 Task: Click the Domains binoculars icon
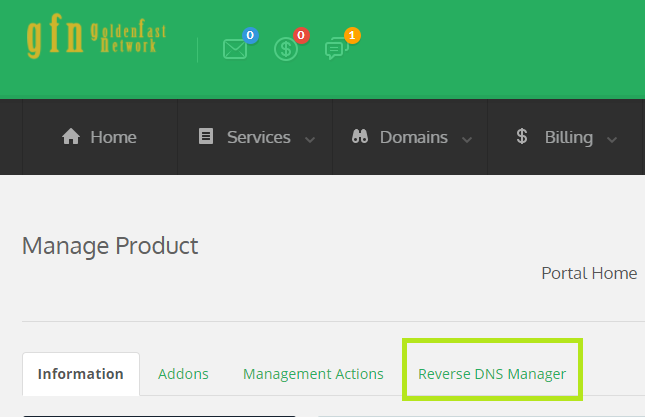point(360,137)
